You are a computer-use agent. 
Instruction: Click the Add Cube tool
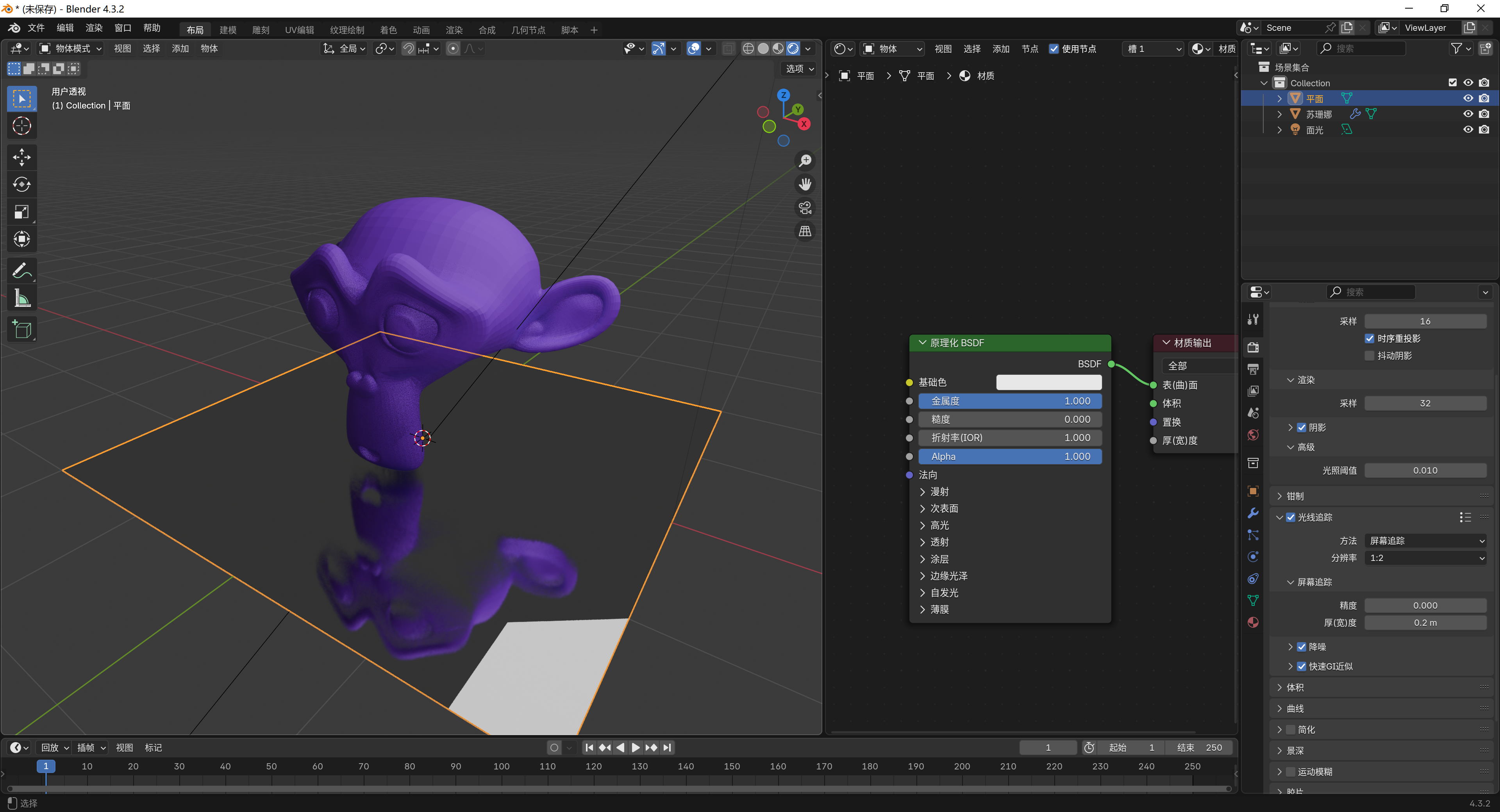(21, 329)
